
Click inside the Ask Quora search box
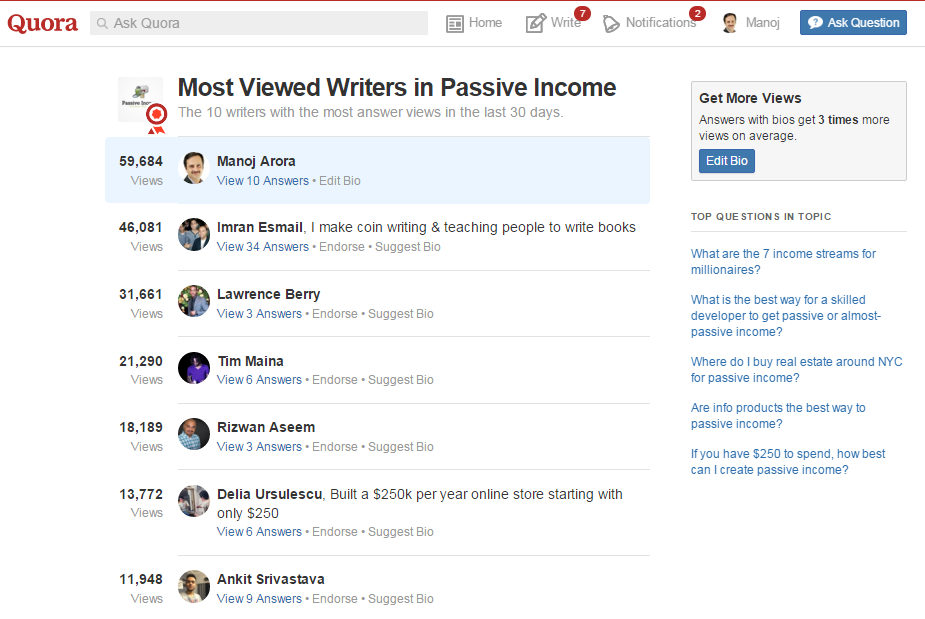pos(260,23)
